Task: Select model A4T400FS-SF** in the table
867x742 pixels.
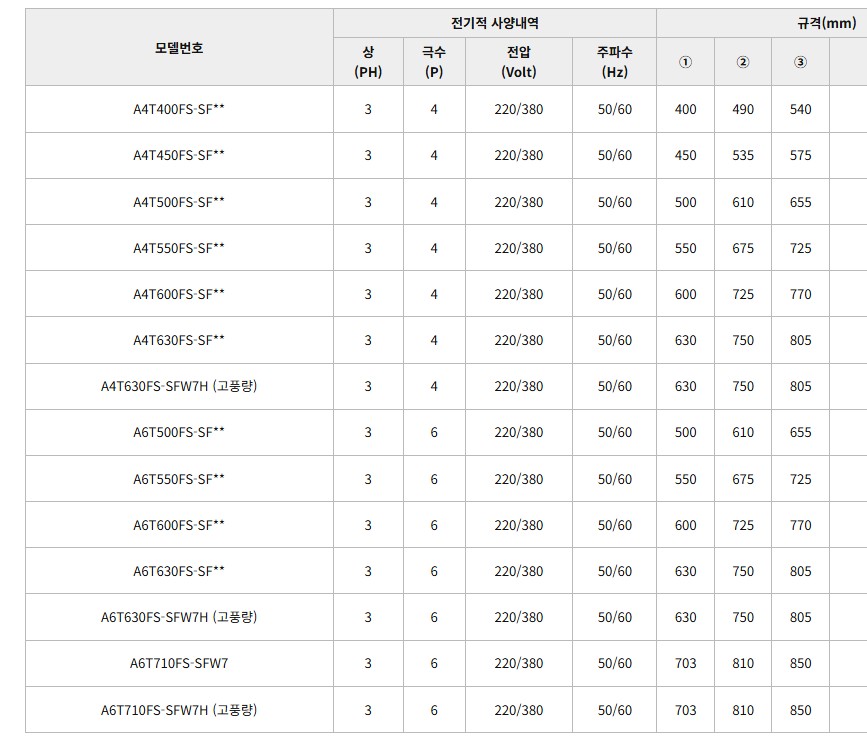Action: coord(179,109)
